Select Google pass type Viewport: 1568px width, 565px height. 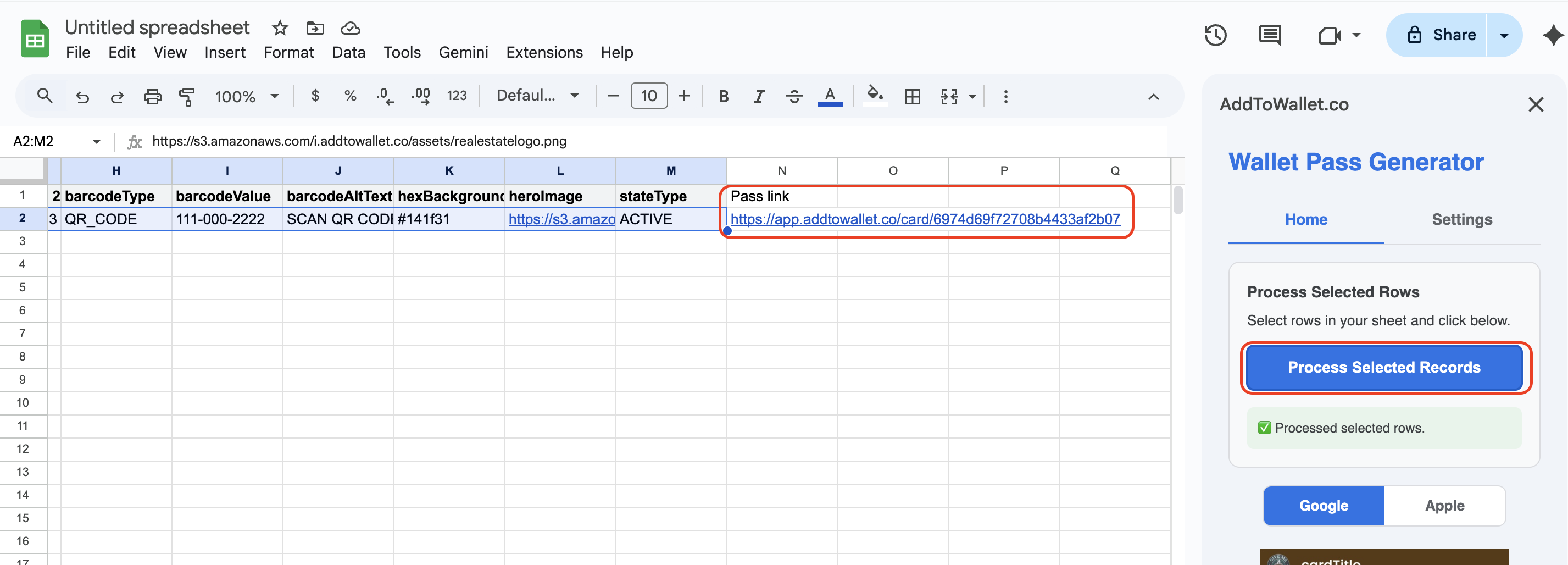[x=1324, y=505]
